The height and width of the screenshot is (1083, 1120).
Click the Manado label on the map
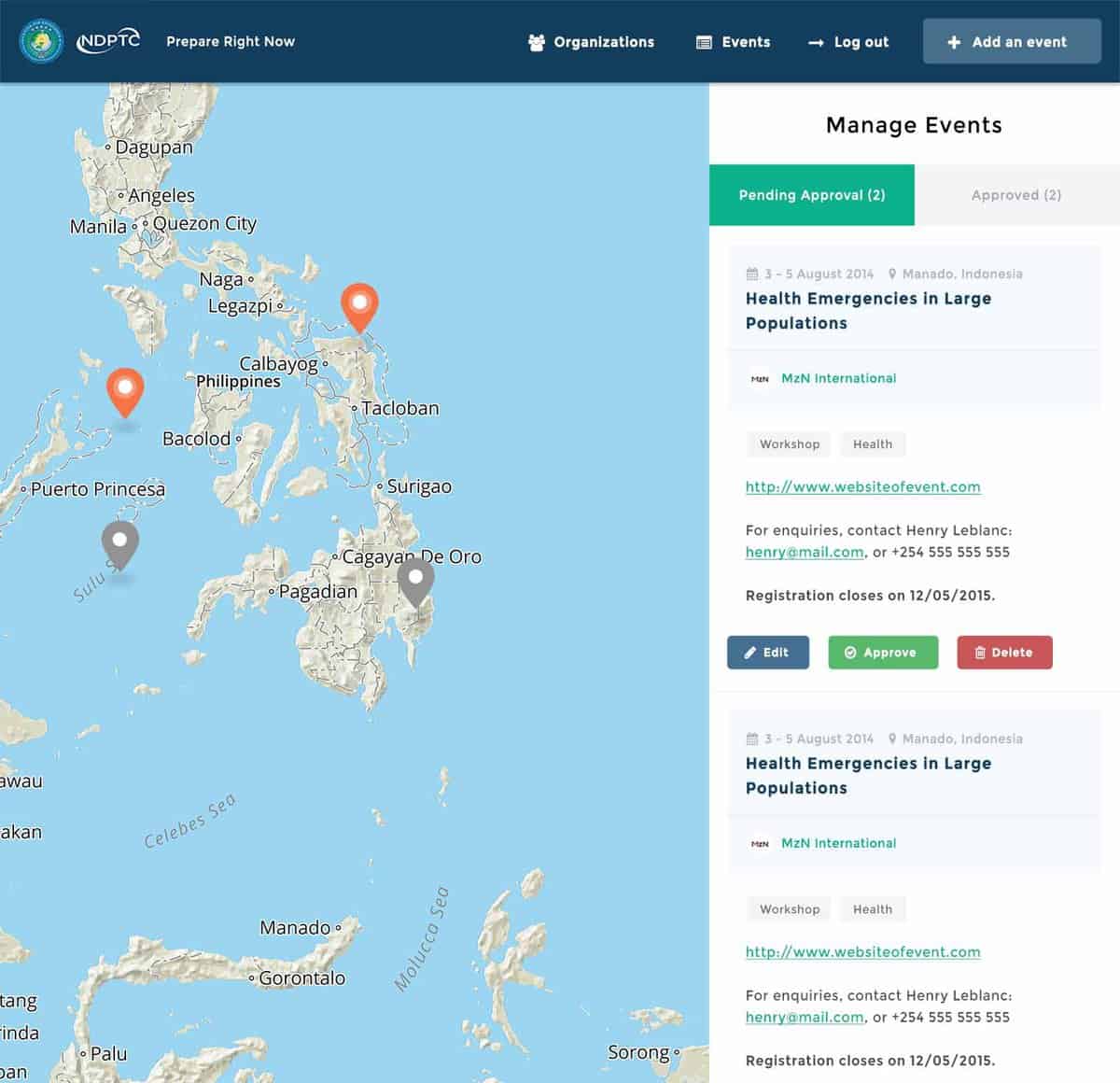coord(295,927)
